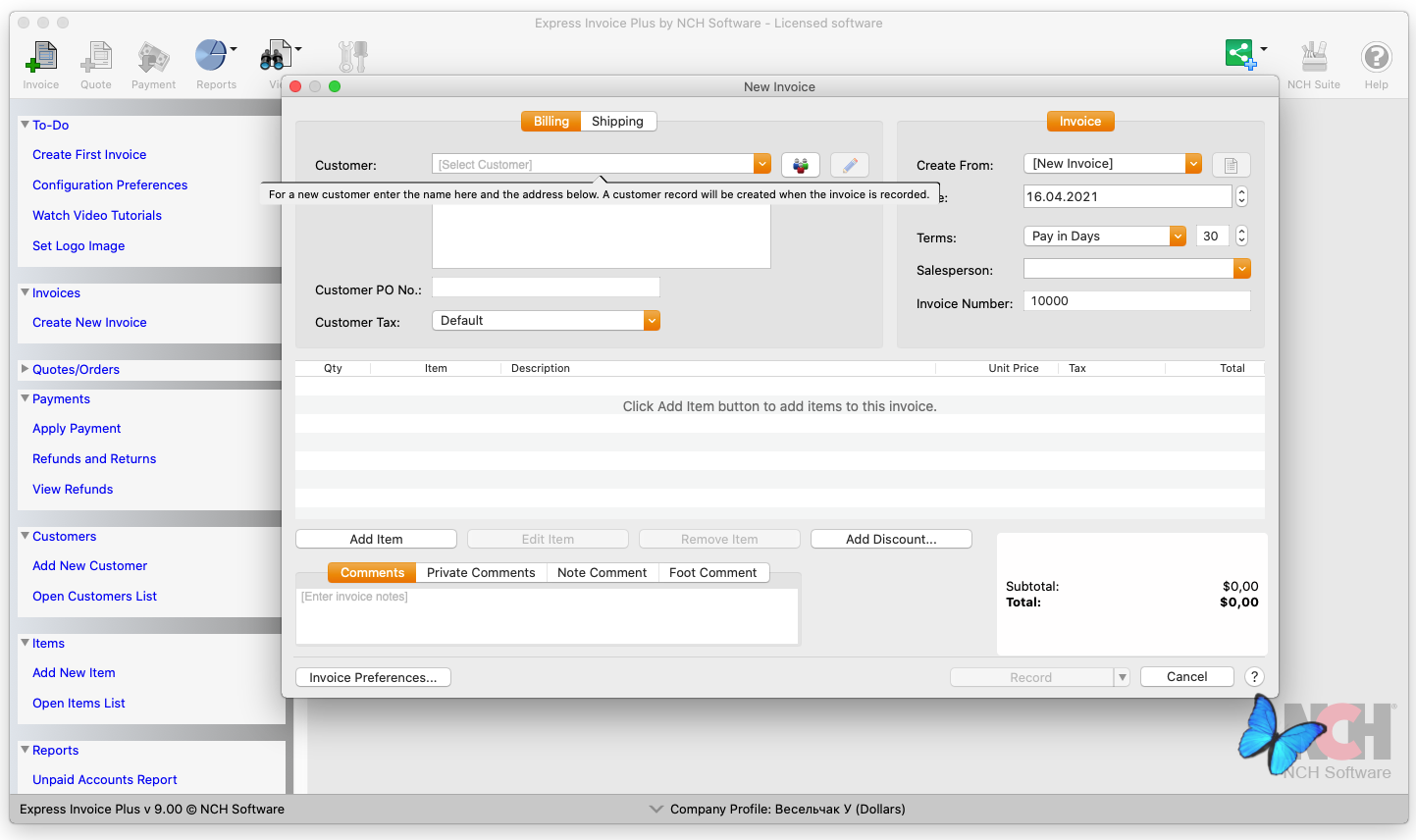The width and height of the screenshot is (1416, 840).
Task: Click the invoice date stepper
Action: pyautogui.click(x=1241, y=196)
